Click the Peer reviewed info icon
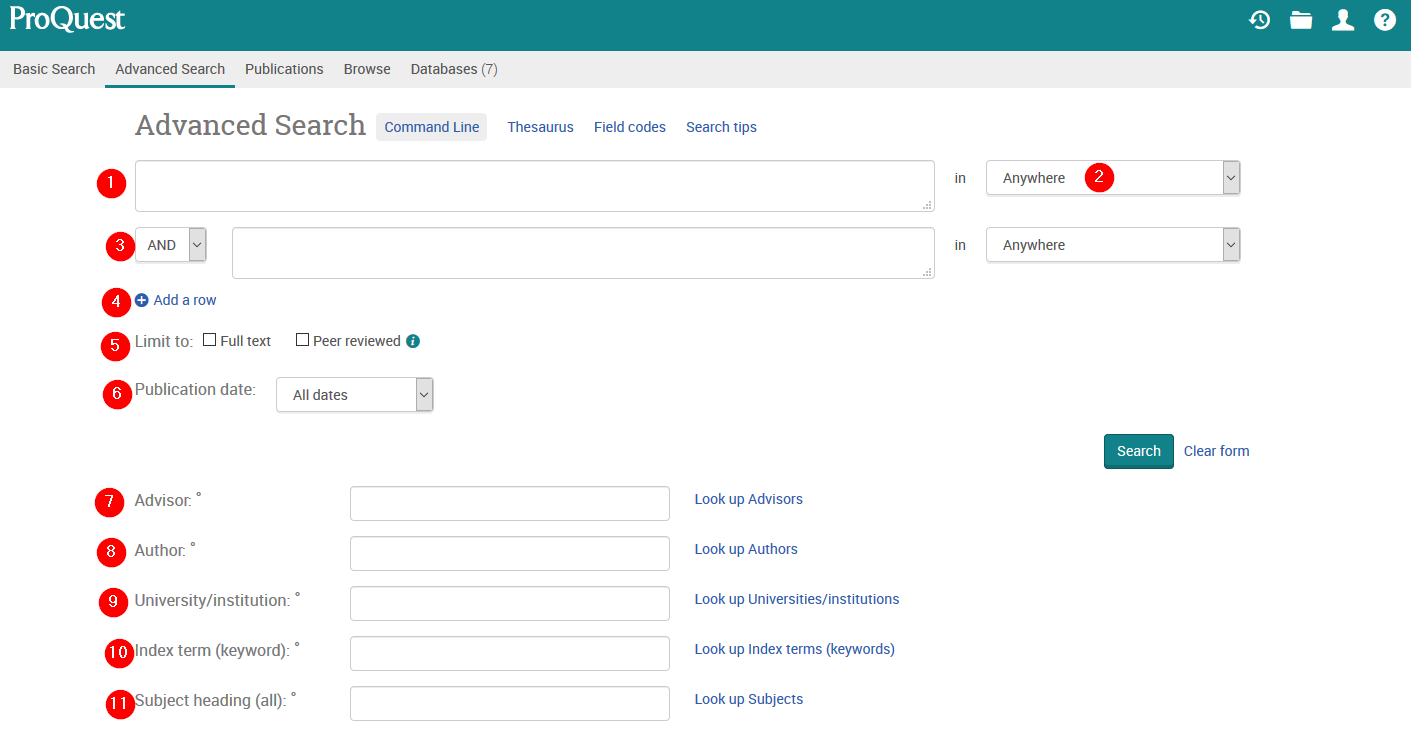The height and width of the screenshot is (740, 1411). (413, 341)
